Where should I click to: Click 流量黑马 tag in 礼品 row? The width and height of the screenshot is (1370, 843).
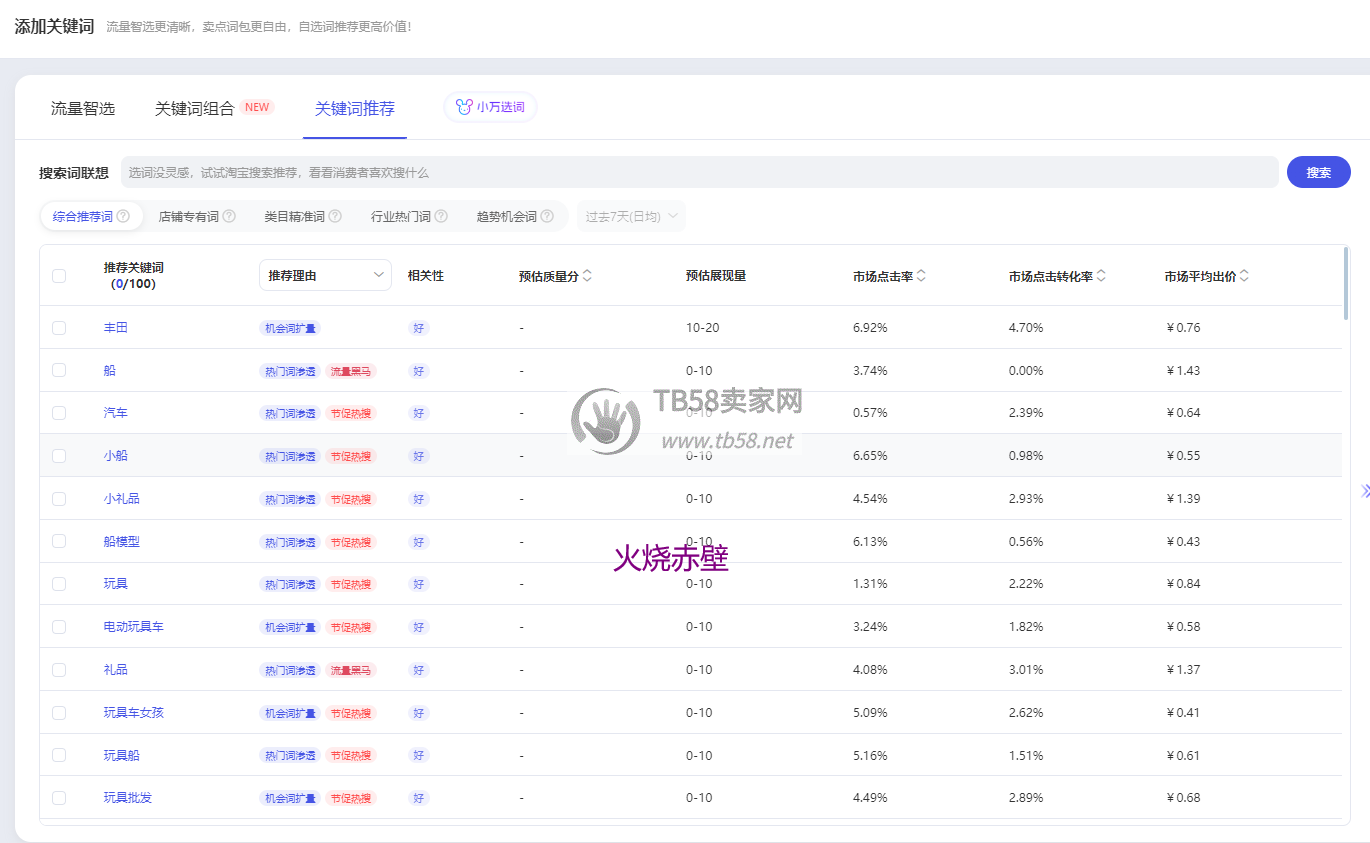click(351, 670)
